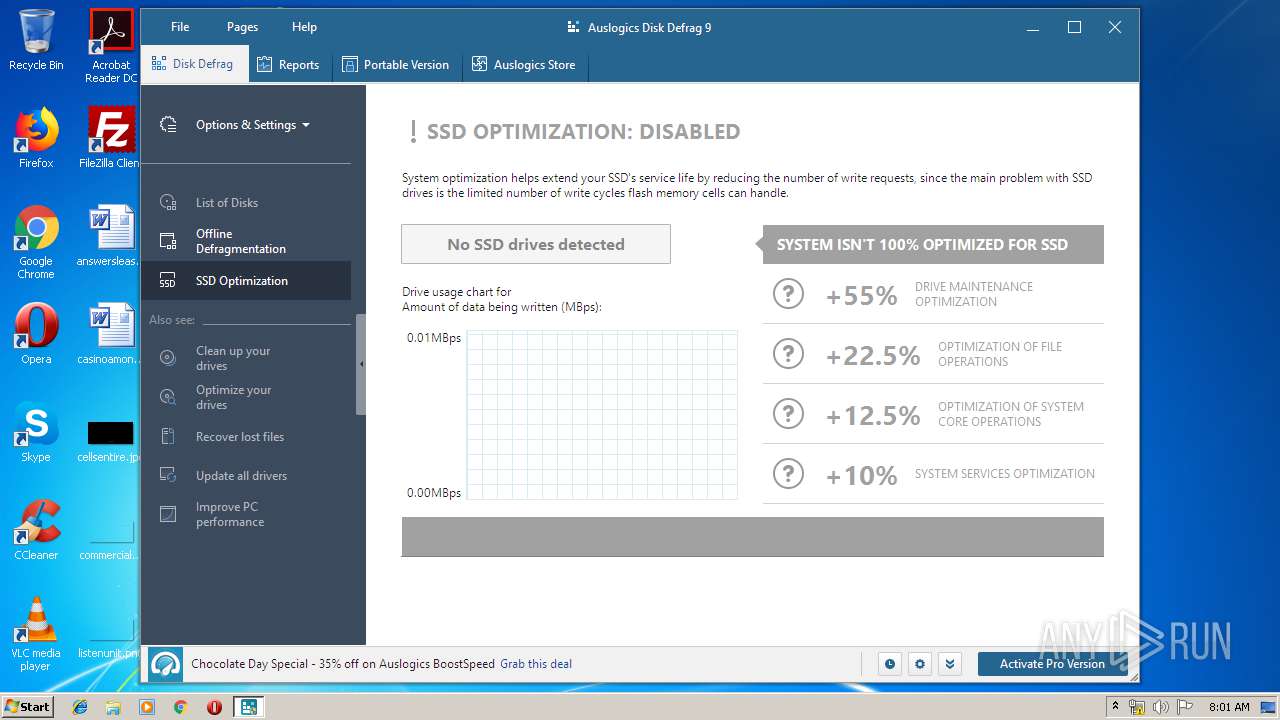This screenshot has width=1280, height=720.
Task: Click the Disk Defrag taskbar button
Action: pos(248,707)
